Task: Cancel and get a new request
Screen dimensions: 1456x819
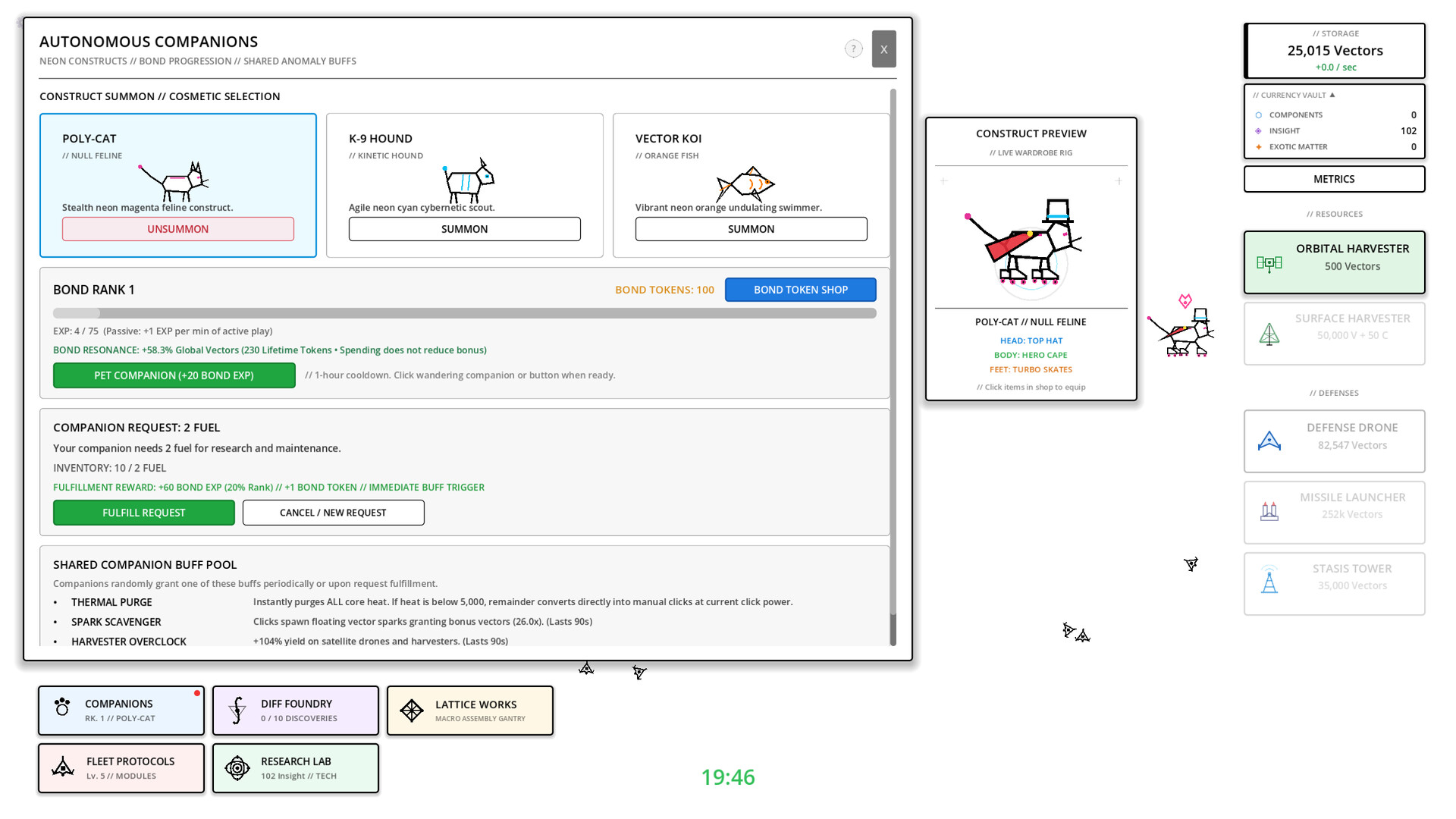Action: point(334,513)
